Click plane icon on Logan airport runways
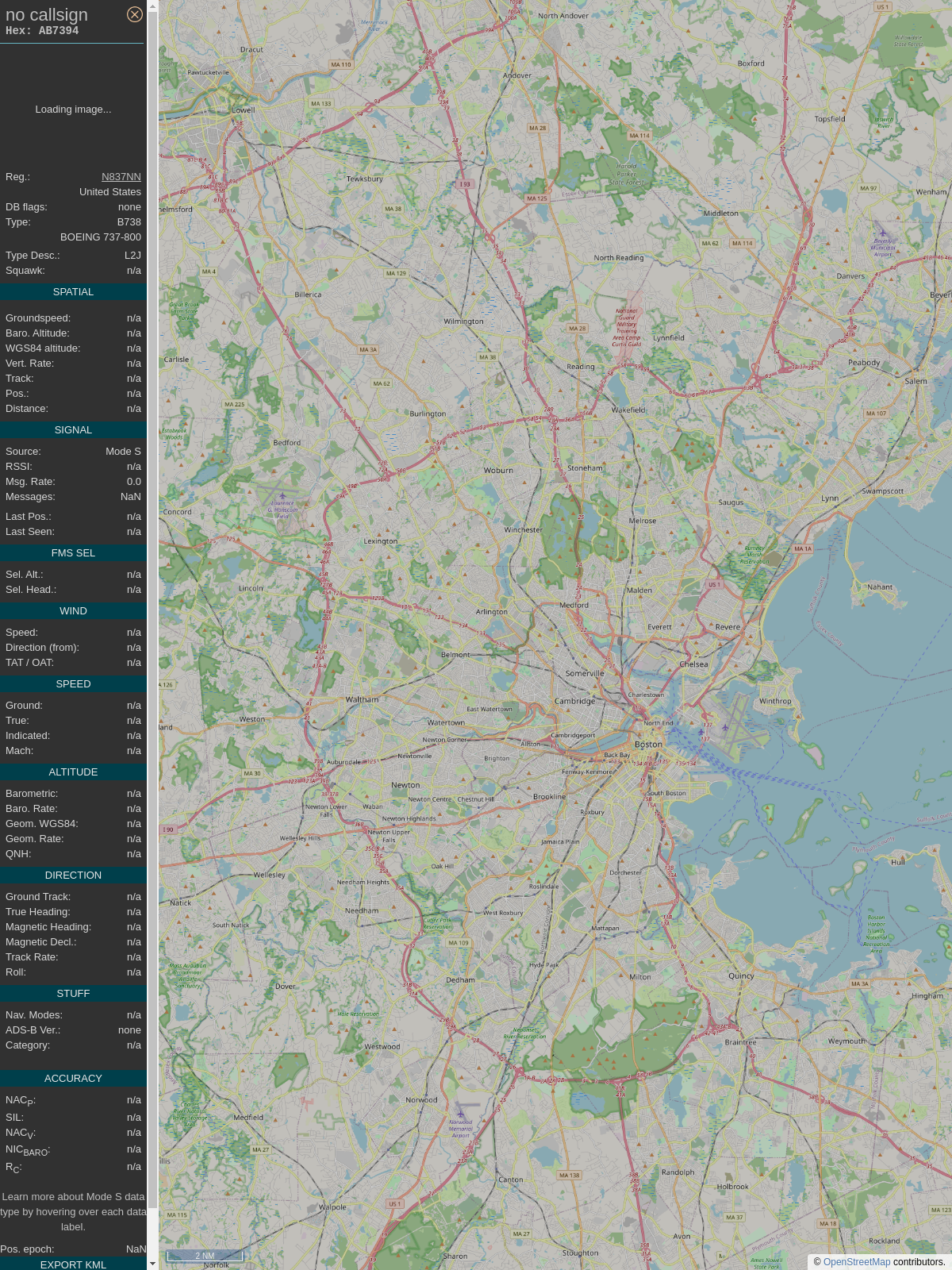 pos(724,727)
